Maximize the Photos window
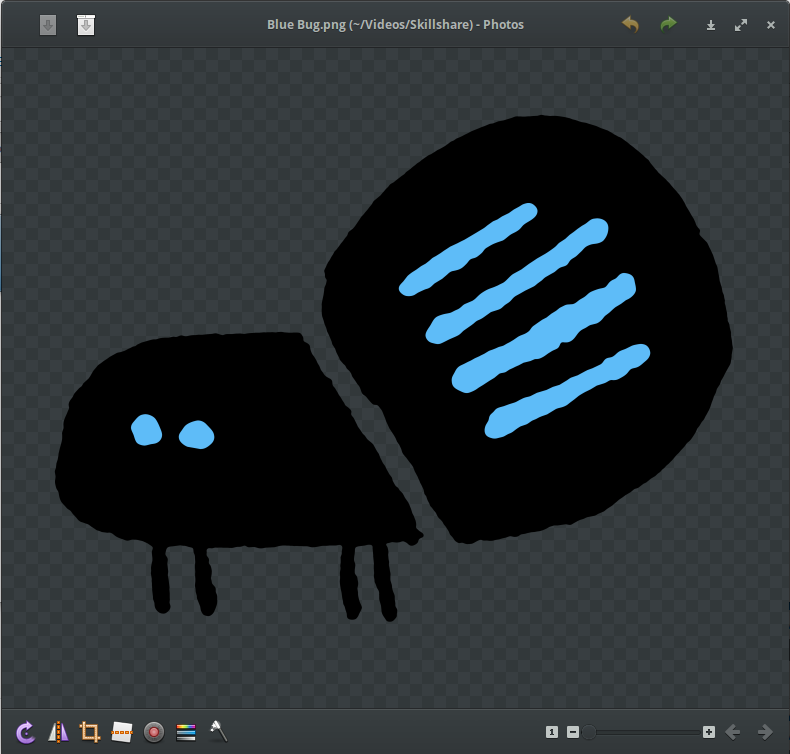The width and height of the screenshot is (790, 754). pyautogui.click(x=741, y=25)
